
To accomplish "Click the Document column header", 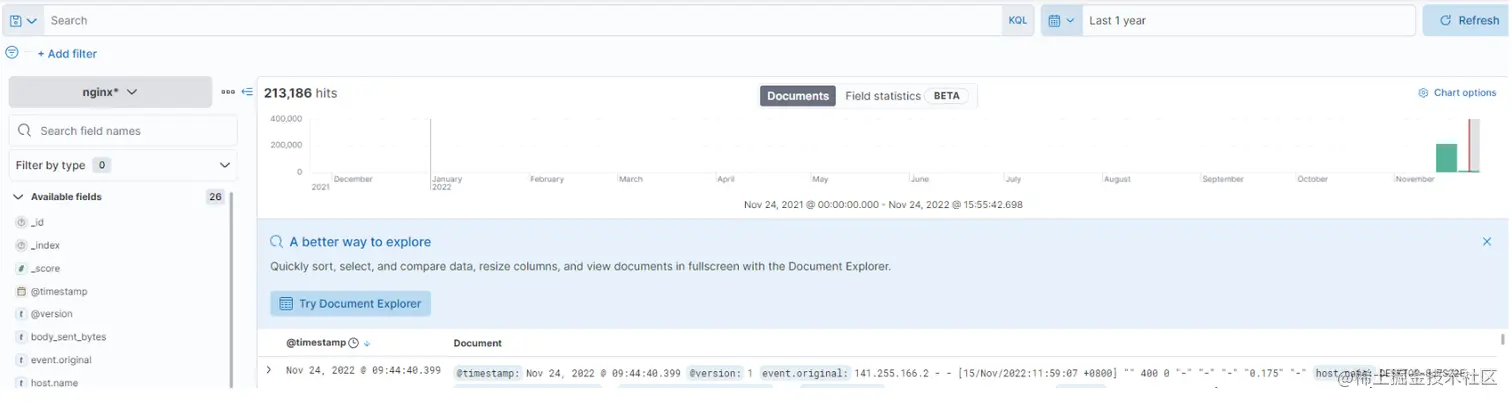I will 477,343.
